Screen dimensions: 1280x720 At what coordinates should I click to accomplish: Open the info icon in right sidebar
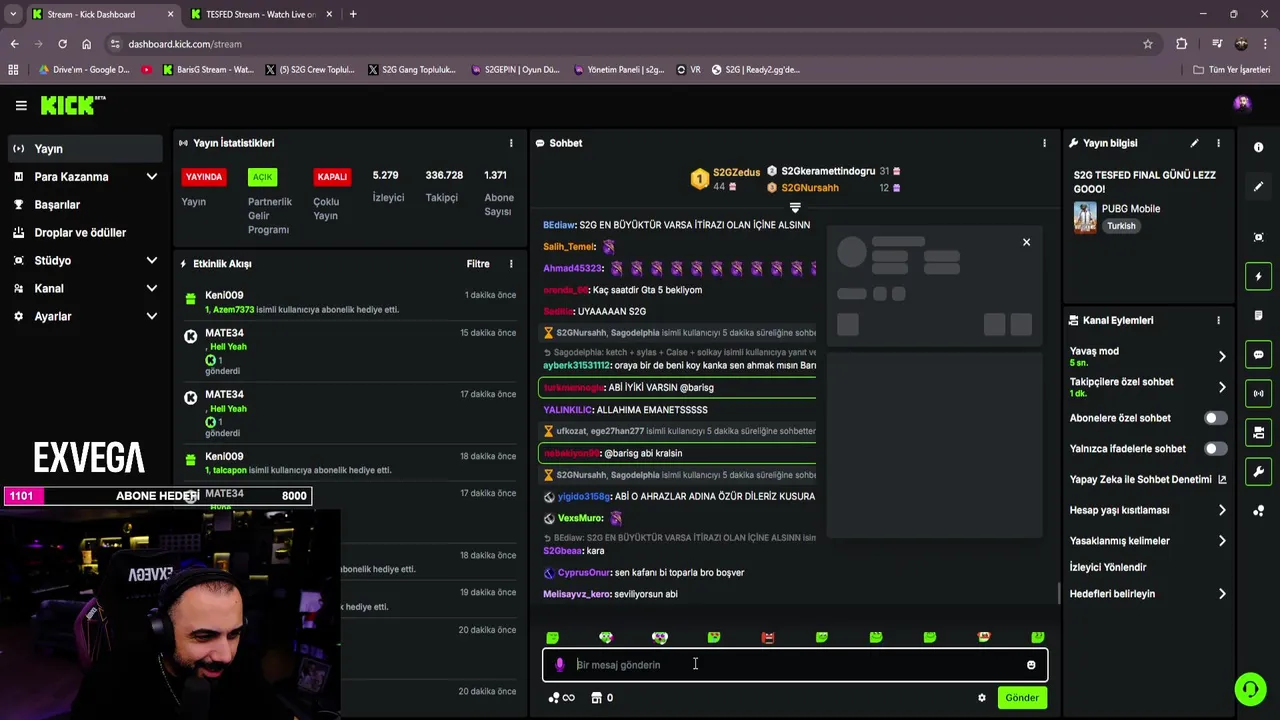coord(1258,147)
